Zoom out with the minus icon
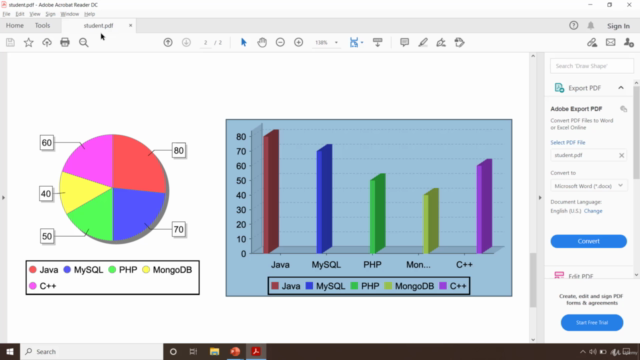 [280, 42]
